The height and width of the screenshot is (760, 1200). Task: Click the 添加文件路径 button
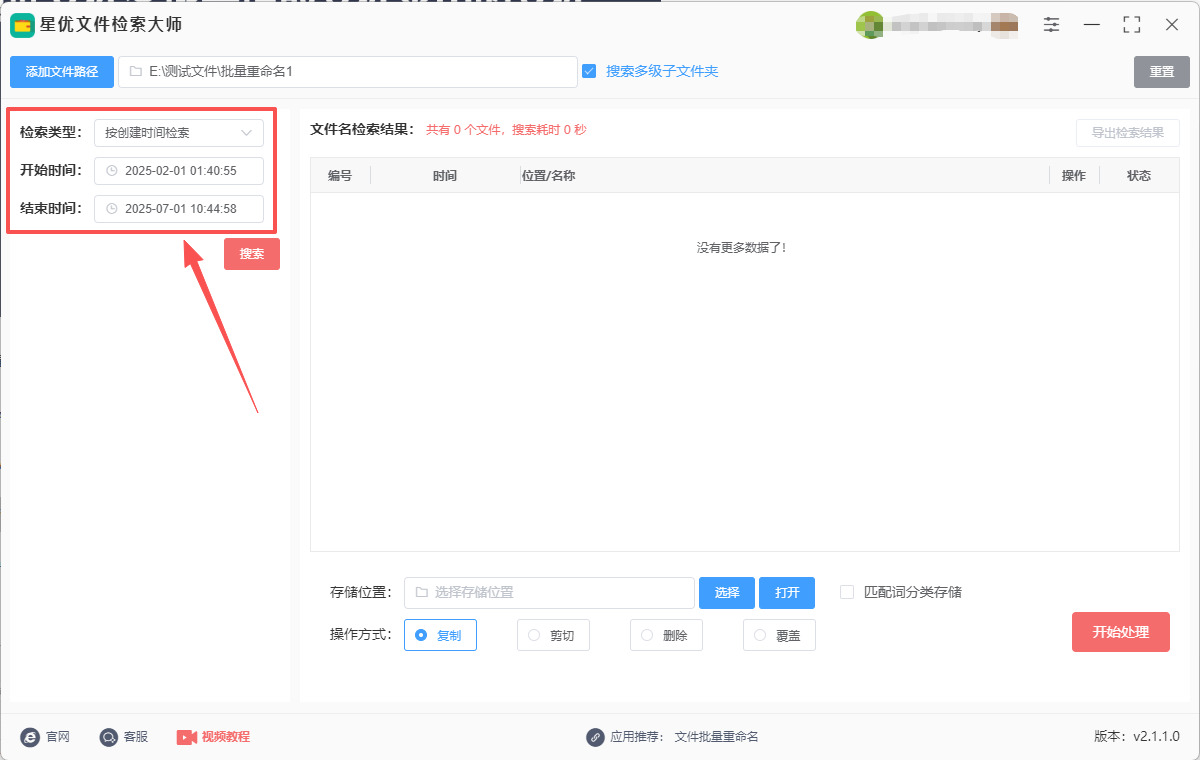62,72
